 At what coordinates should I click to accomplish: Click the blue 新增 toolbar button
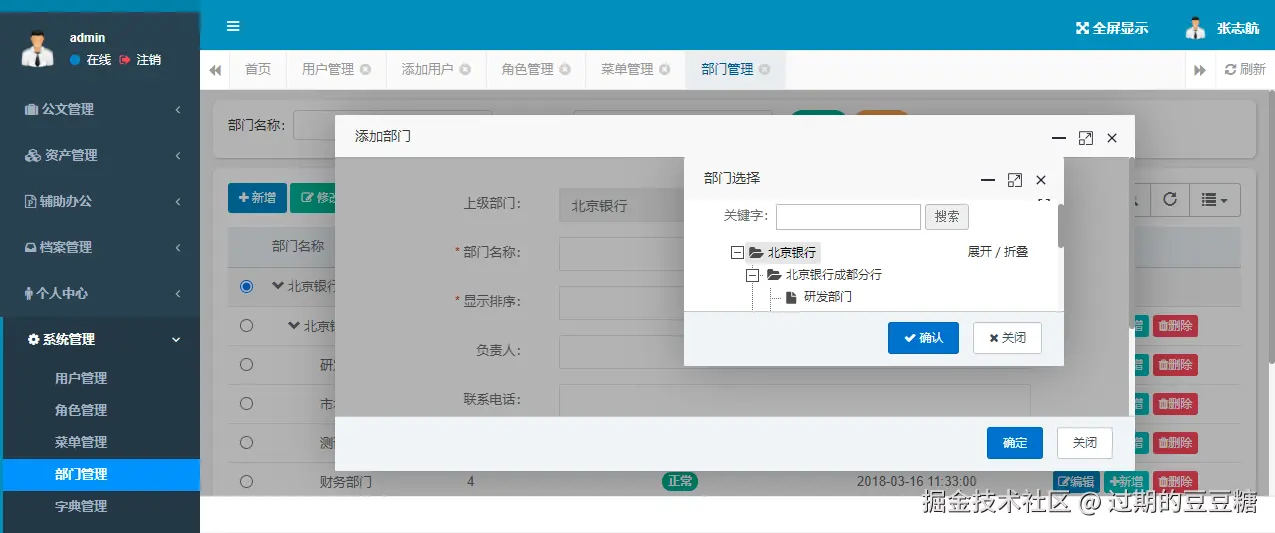257,198
